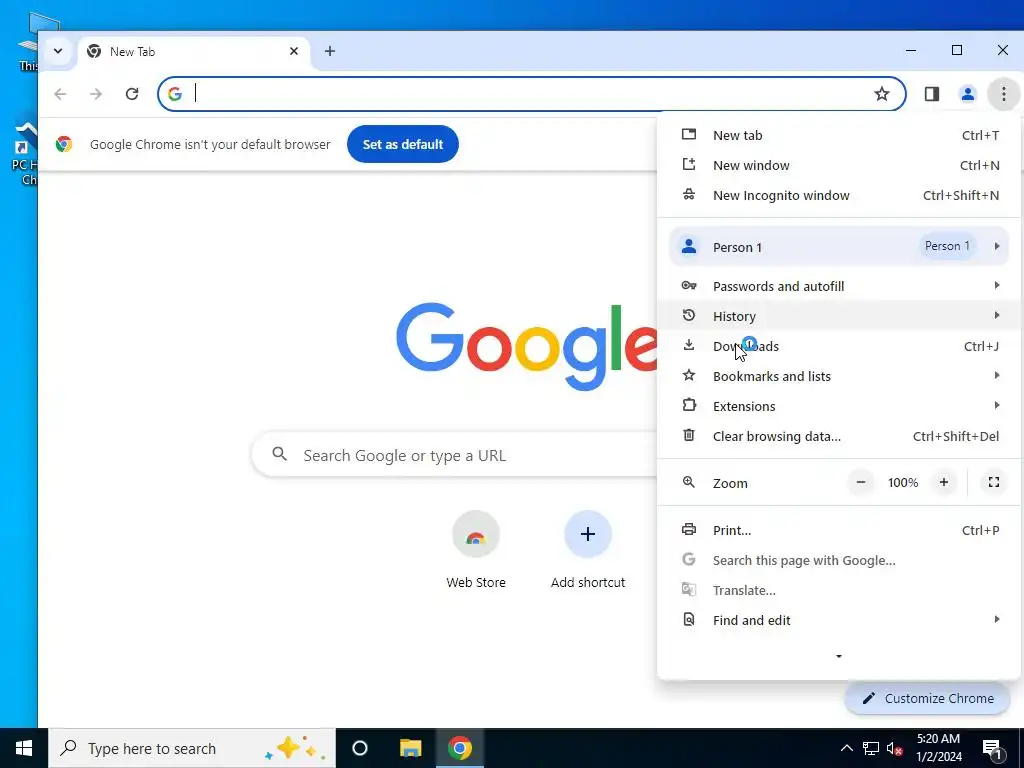This screenshot has height=768, width=1024.
Task: Enter fullscreen with the zoom fullscreen icon
Action: pyautogui.click(x=993, y=483)
